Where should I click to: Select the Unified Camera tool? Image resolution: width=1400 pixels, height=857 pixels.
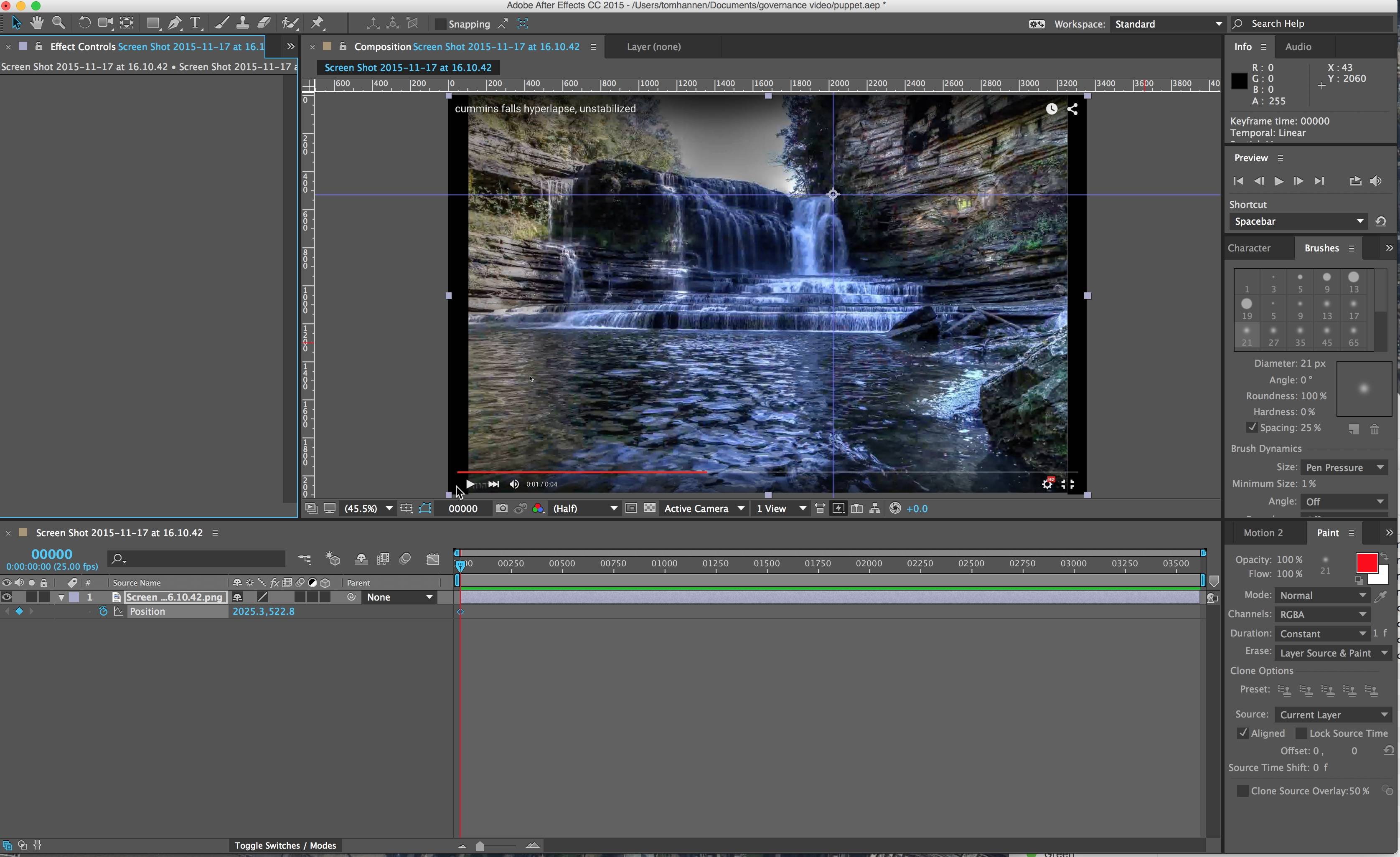pyautogui.click(x=105, y=23)
